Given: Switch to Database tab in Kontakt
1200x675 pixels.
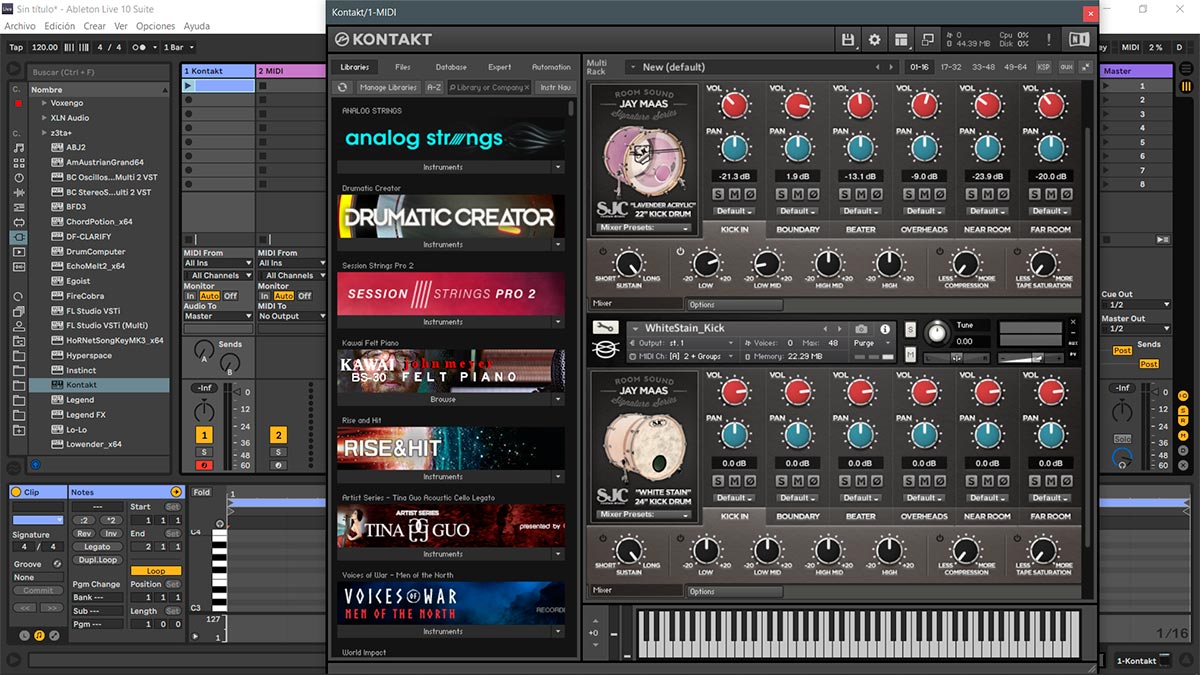Looking at the screenshot, I should point(451,67).
